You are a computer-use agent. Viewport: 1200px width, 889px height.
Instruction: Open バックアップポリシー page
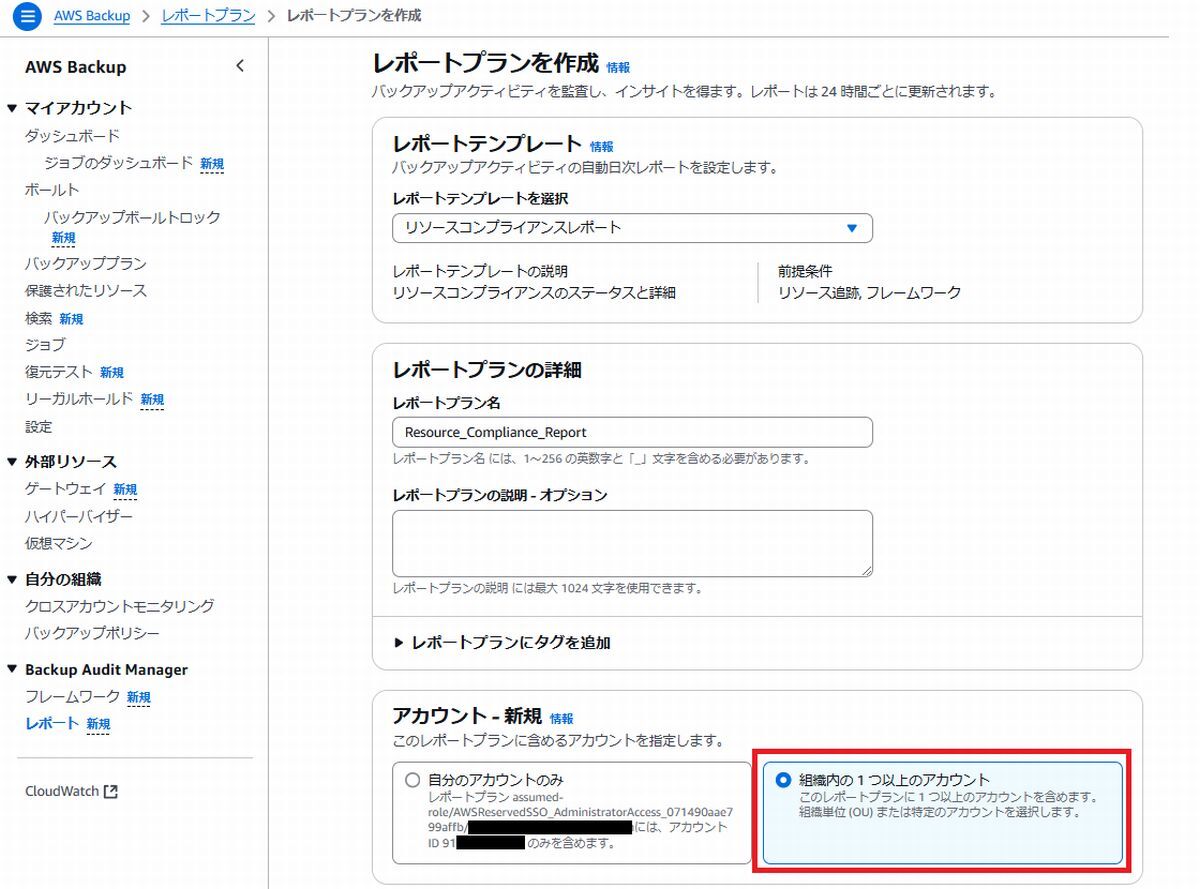click(x=93, y=633)
